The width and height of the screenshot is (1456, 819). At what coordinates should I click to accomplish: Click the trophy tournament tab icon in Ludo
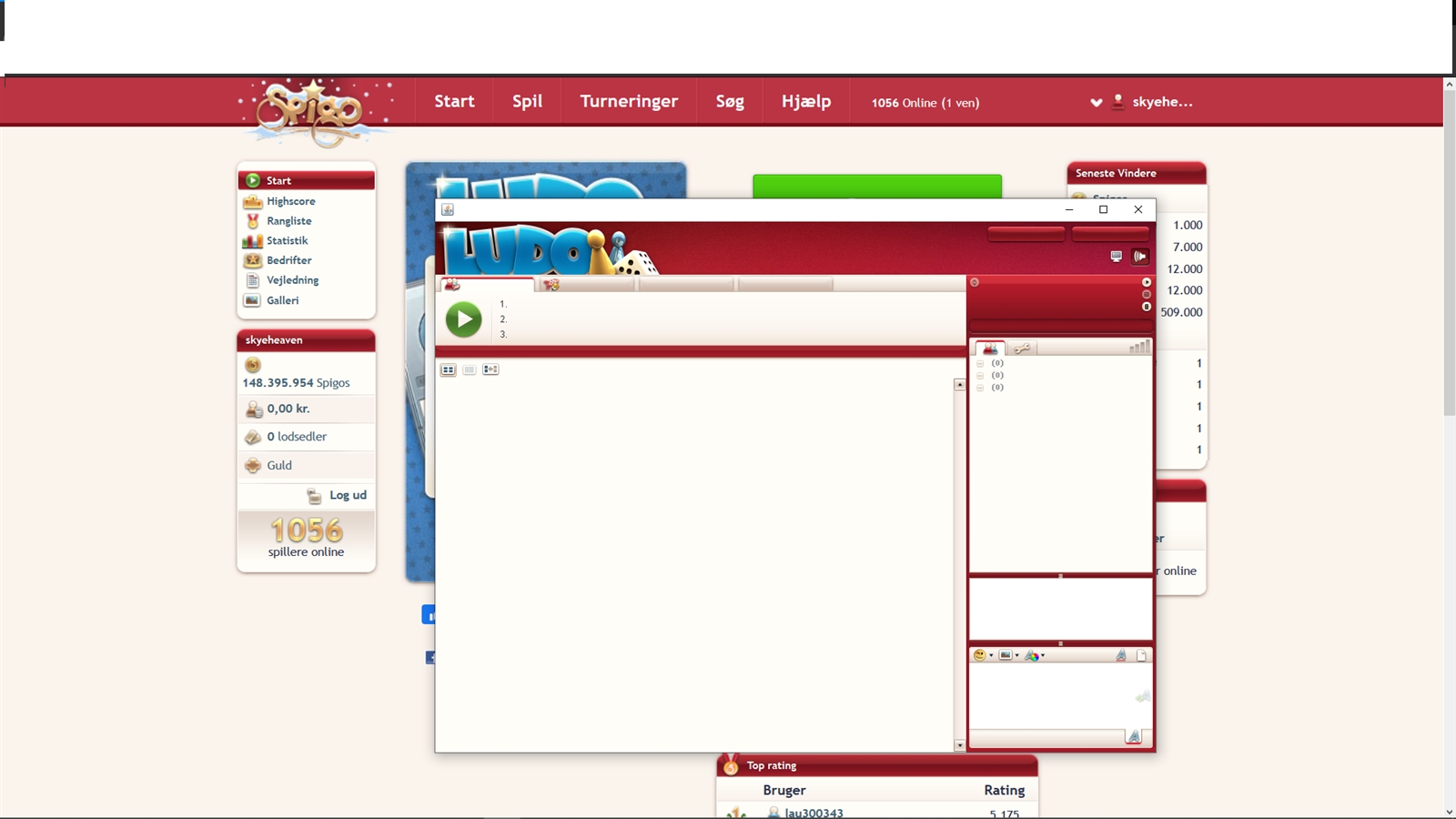(551, 285)
